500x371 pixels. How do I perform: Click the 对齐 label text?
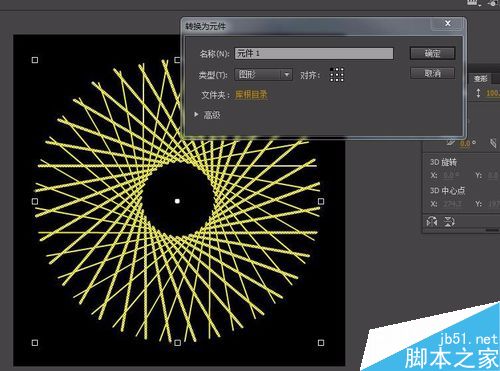click(x=310, y=76)
